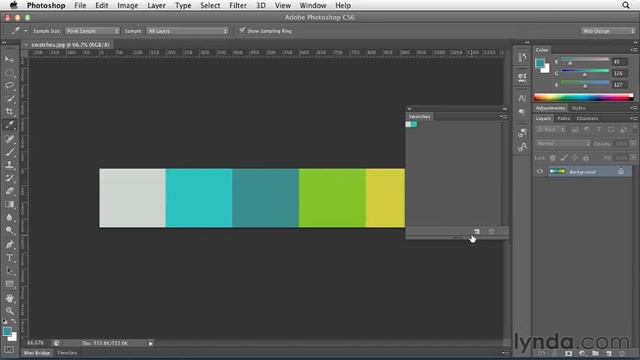
Task: Select the Pen tool
Action: (x=9, y=244)
